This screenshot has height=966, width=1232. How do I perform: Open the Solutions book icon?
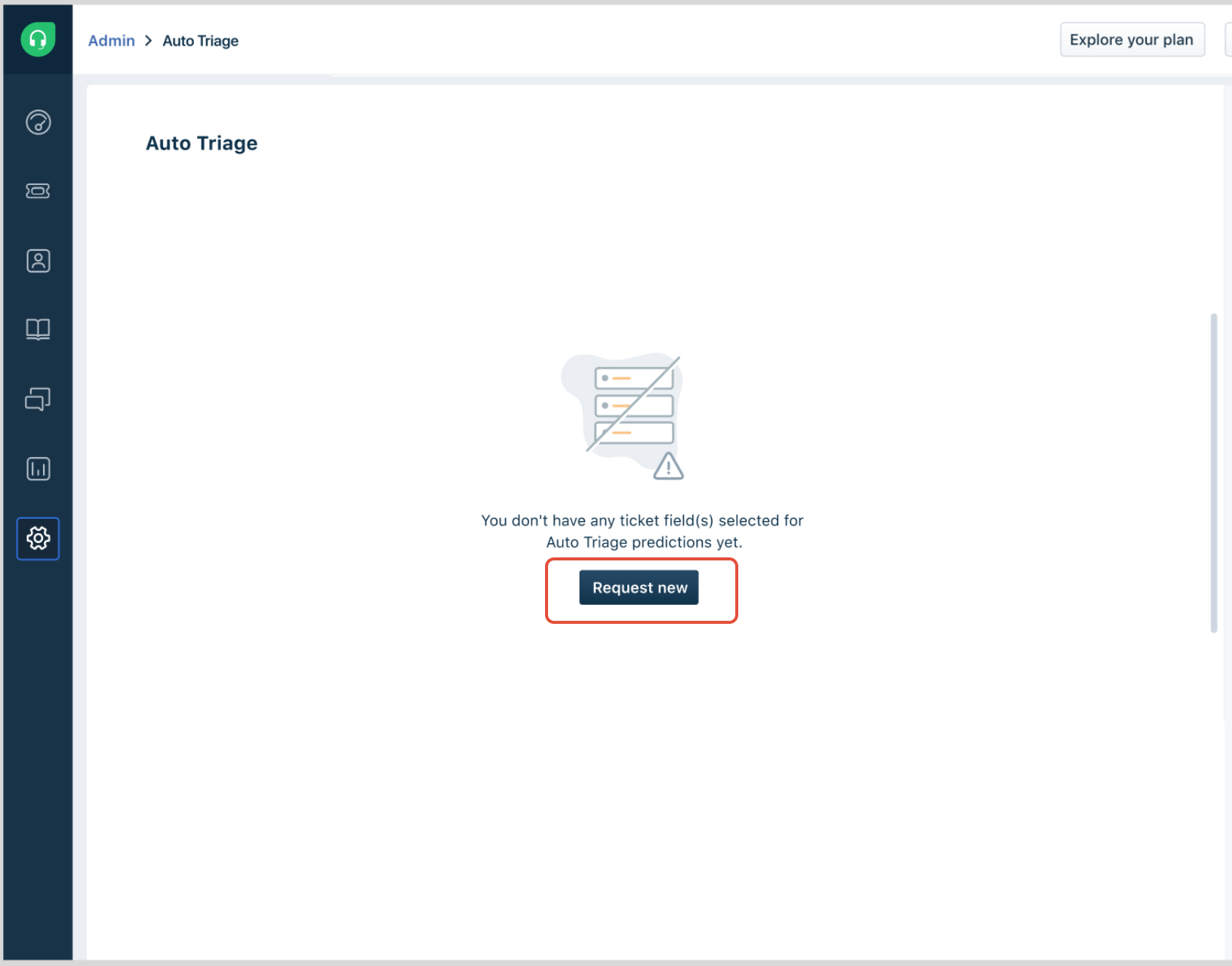38,329
